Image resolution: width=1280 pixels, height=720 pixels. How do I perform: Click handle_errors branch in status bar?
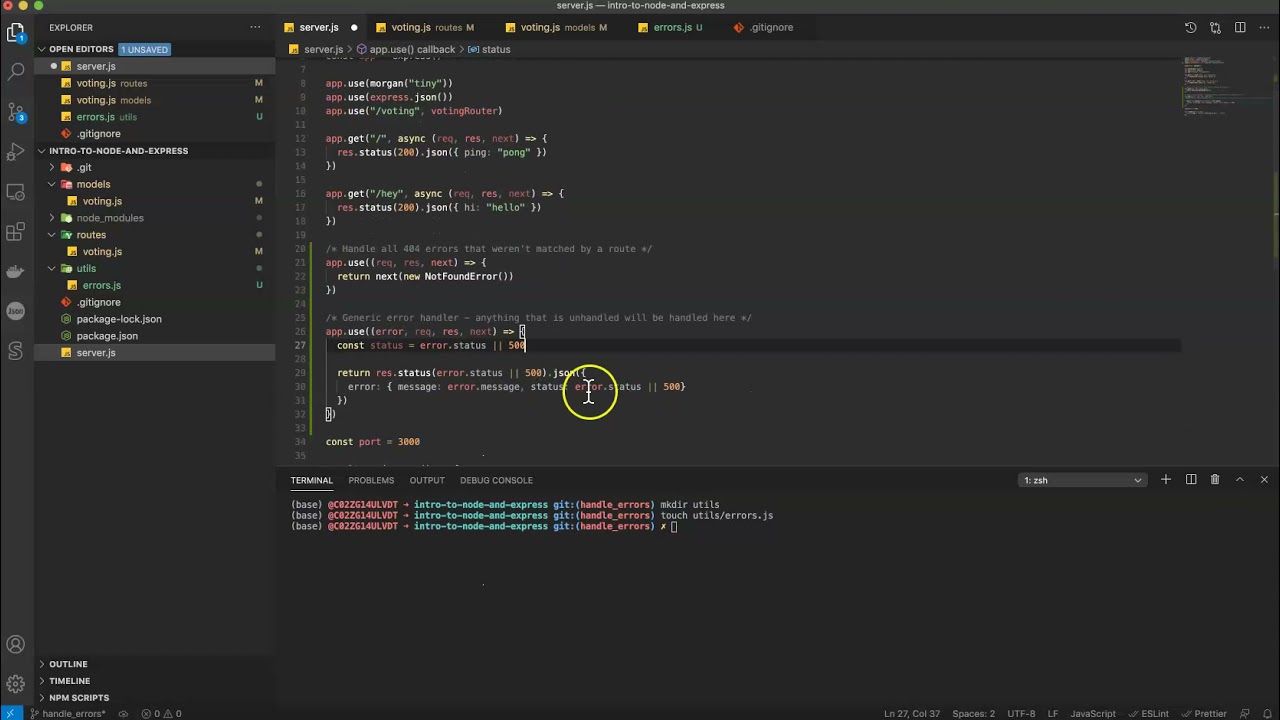pos(67,714)
